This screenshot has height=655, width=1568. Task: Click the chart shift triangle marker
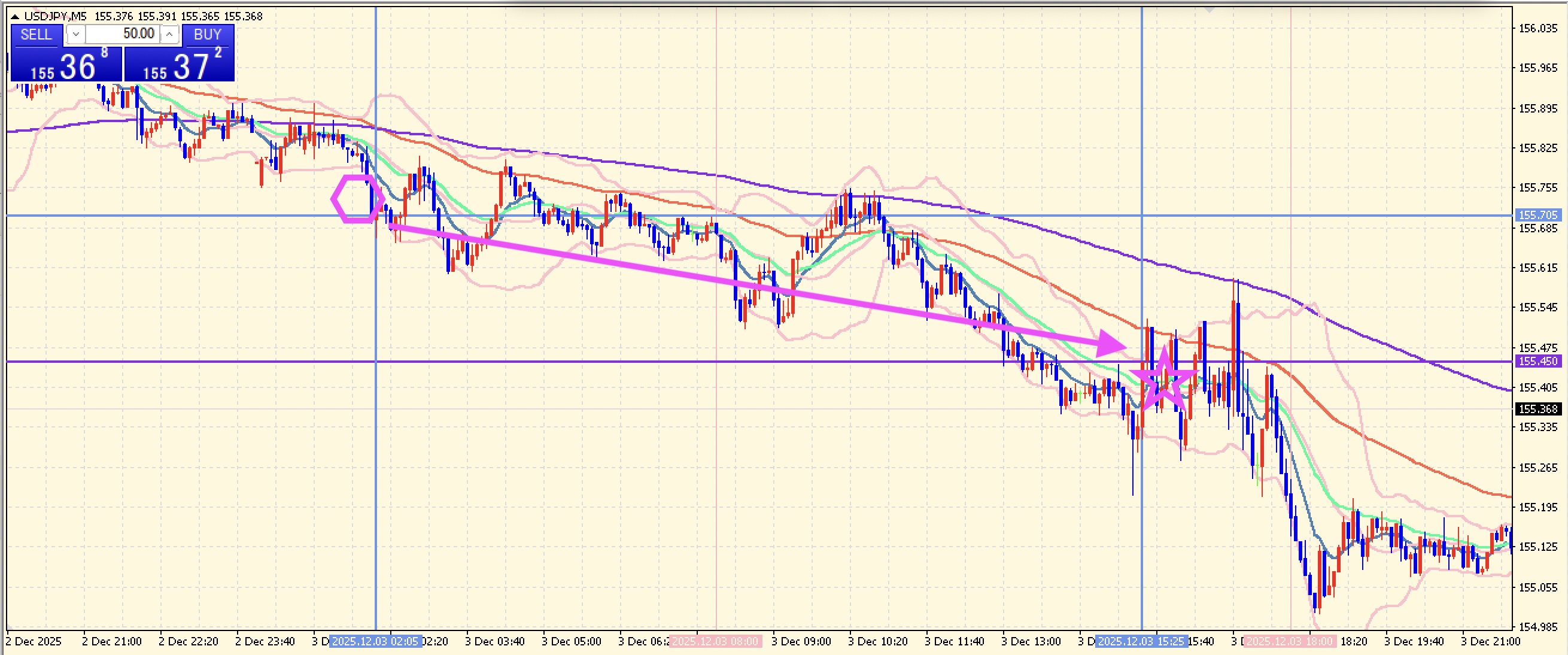pos(1209,10)
